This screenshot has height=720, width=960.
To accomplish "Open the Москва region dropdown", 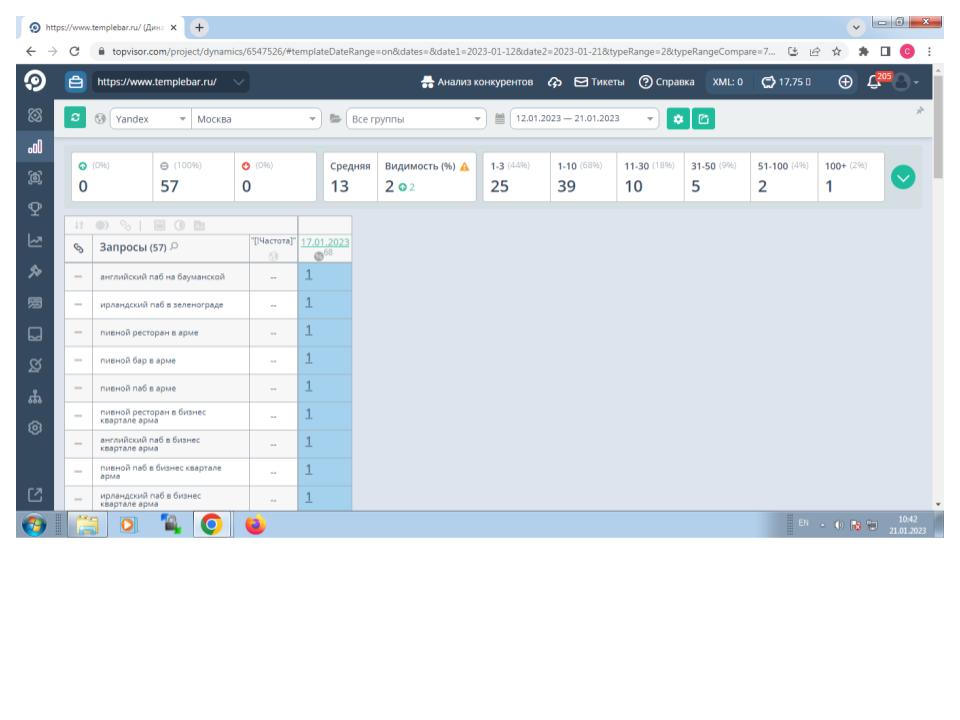I will [x=256, y=119].
